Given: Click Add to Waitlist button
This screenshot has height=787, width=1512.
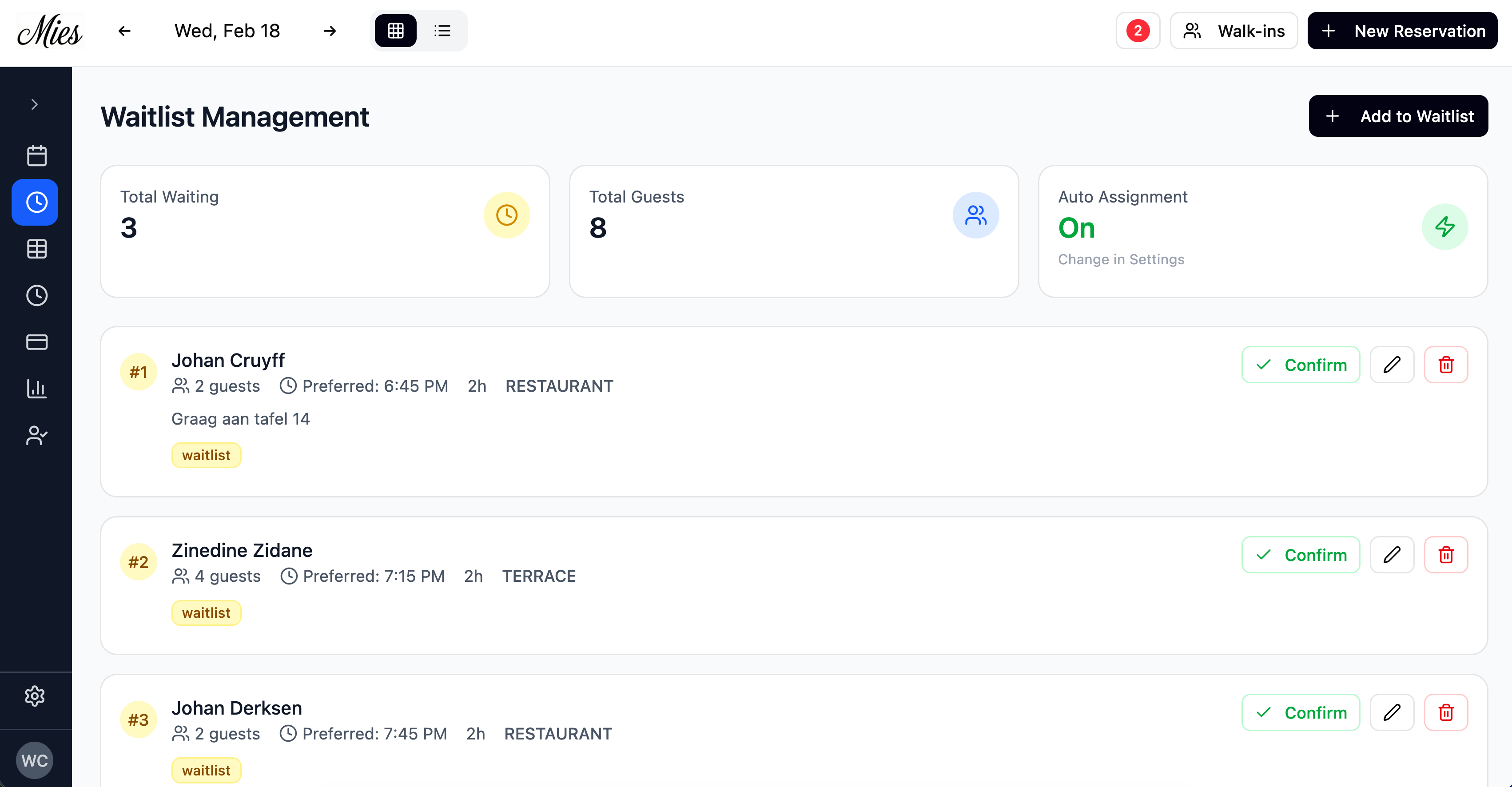Looking at the screenshot, I should 1398,116.
